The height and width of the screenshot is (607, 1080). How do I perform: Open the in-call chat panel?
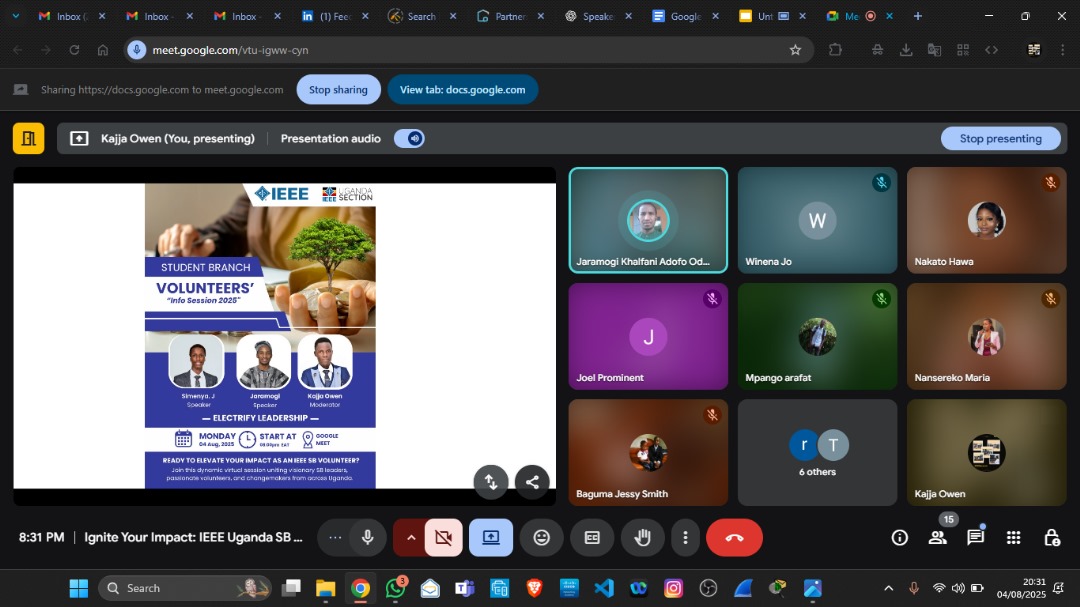click(x=975, y=537)
